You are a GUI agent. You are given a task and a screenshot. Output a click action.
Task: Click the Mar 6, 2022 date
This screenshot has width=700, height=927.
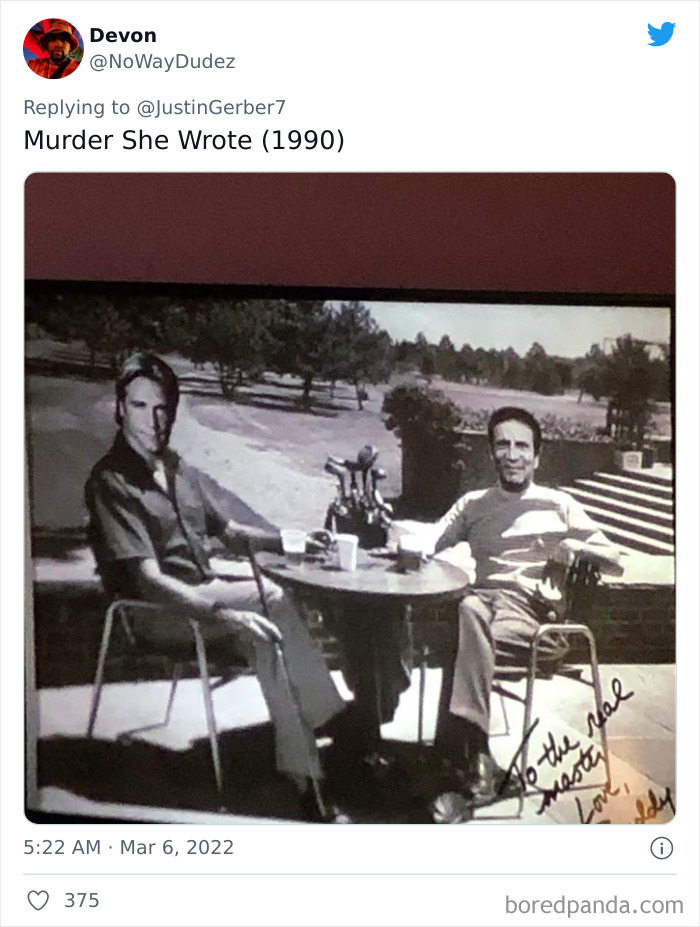177,847
